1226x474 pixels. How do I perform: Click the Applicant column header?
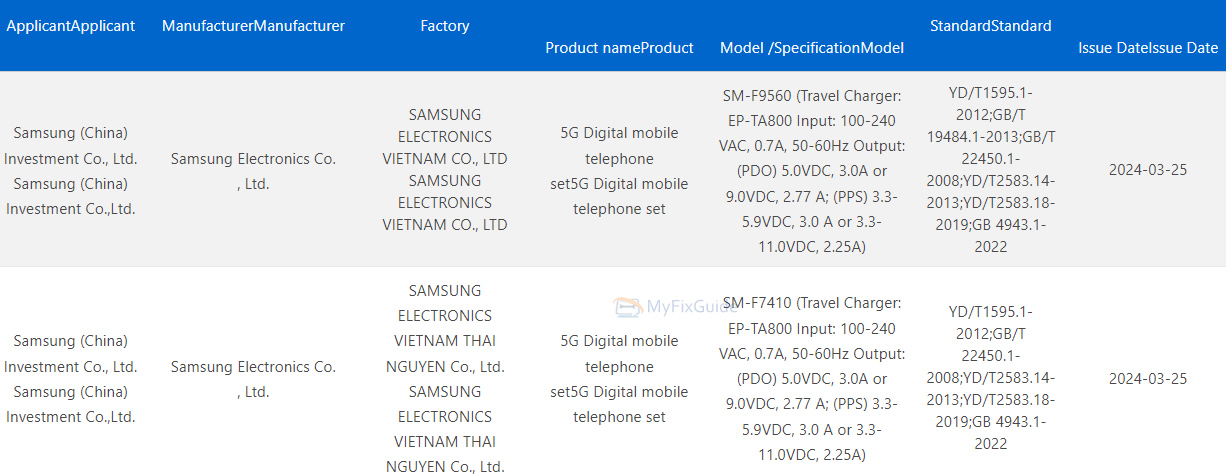point(70,26)
